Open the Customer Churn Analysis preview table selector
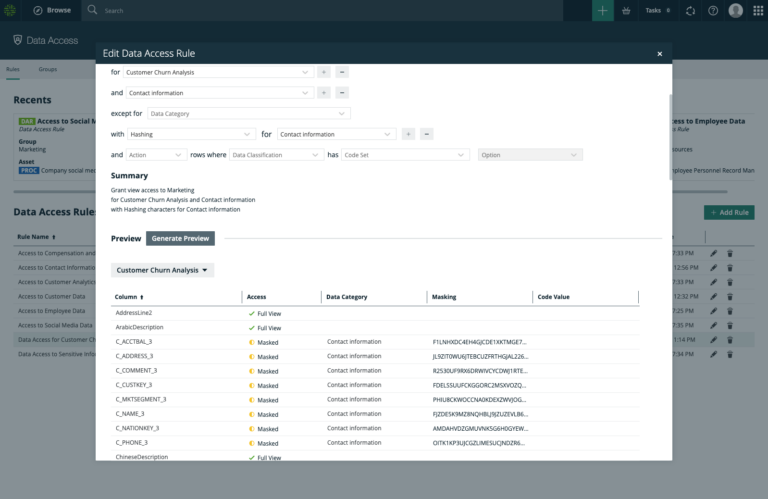This screenshot has height=499, width=768. [162, 270]
